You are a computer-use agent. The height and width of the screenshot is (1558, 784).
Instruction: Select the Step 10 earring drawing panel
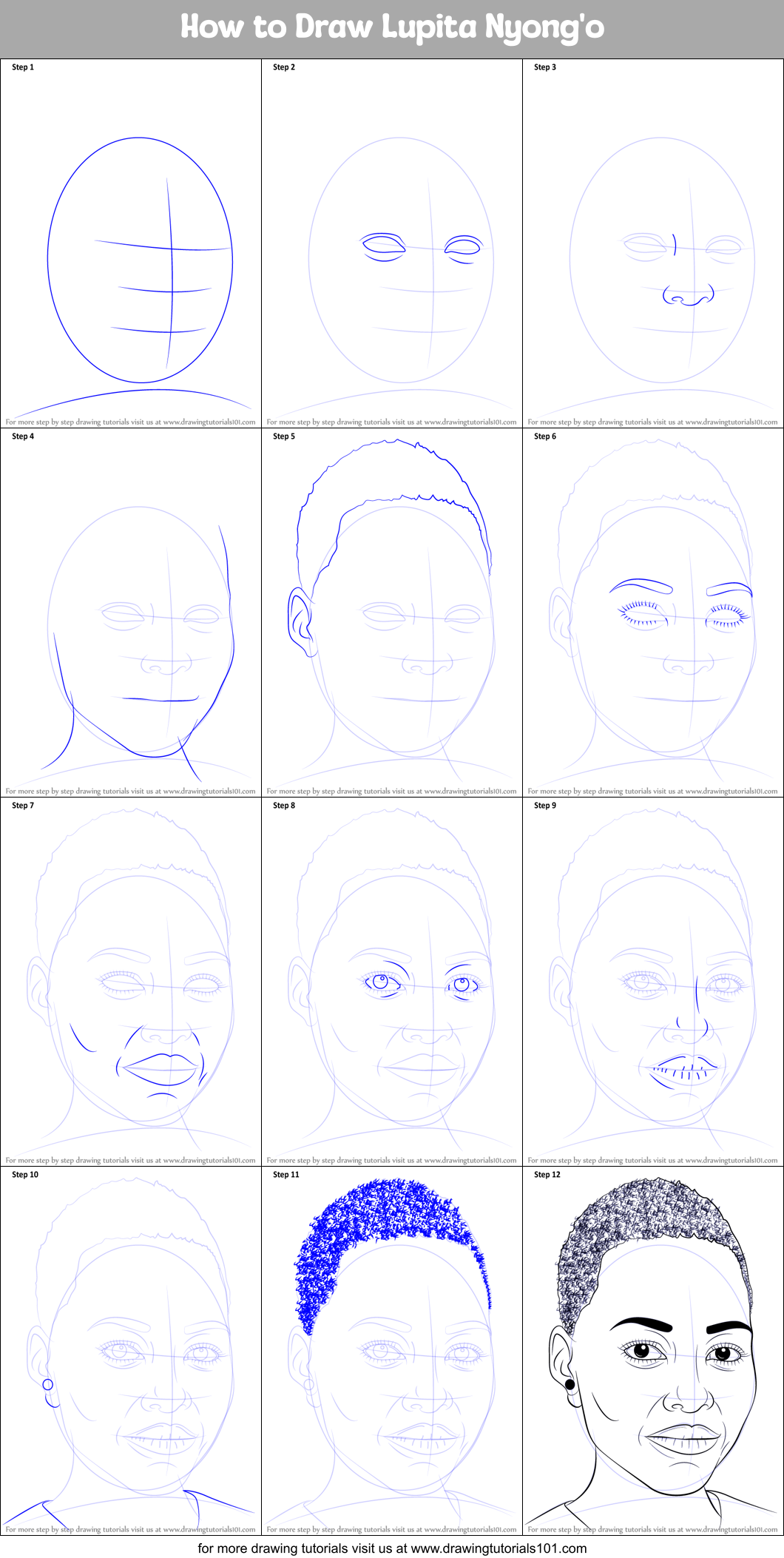pos(131,1351)
